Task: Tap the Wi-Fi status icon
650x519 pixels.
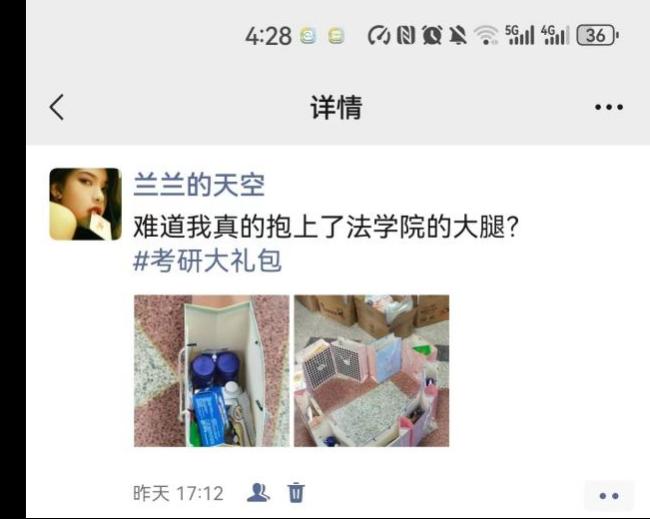Action: [486, 35]
